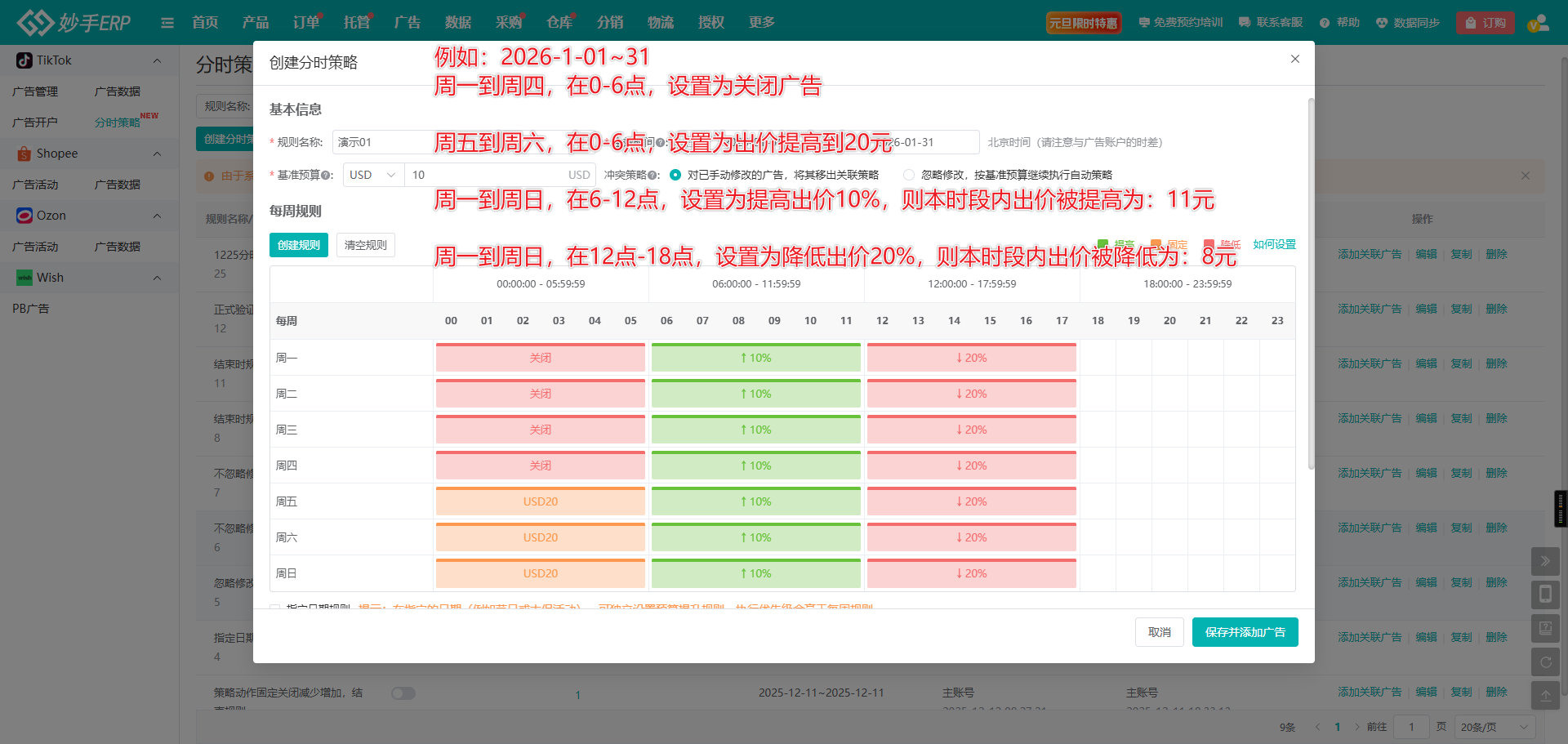Click the Shopee bag icon in sidebar
Viewport: 1568px width, 744px height.
[x=24, y=154]
